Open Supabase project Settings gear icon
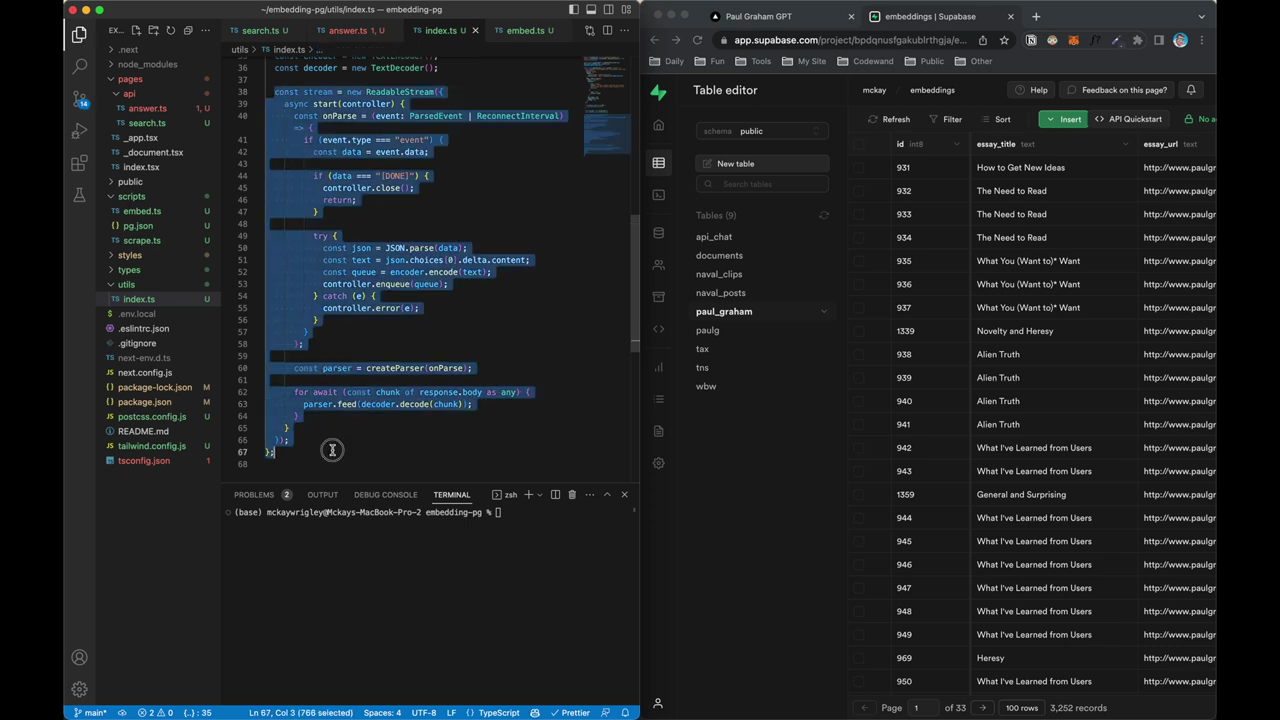The width and height of the screenshot is (1280, 720). coord(658,463)
